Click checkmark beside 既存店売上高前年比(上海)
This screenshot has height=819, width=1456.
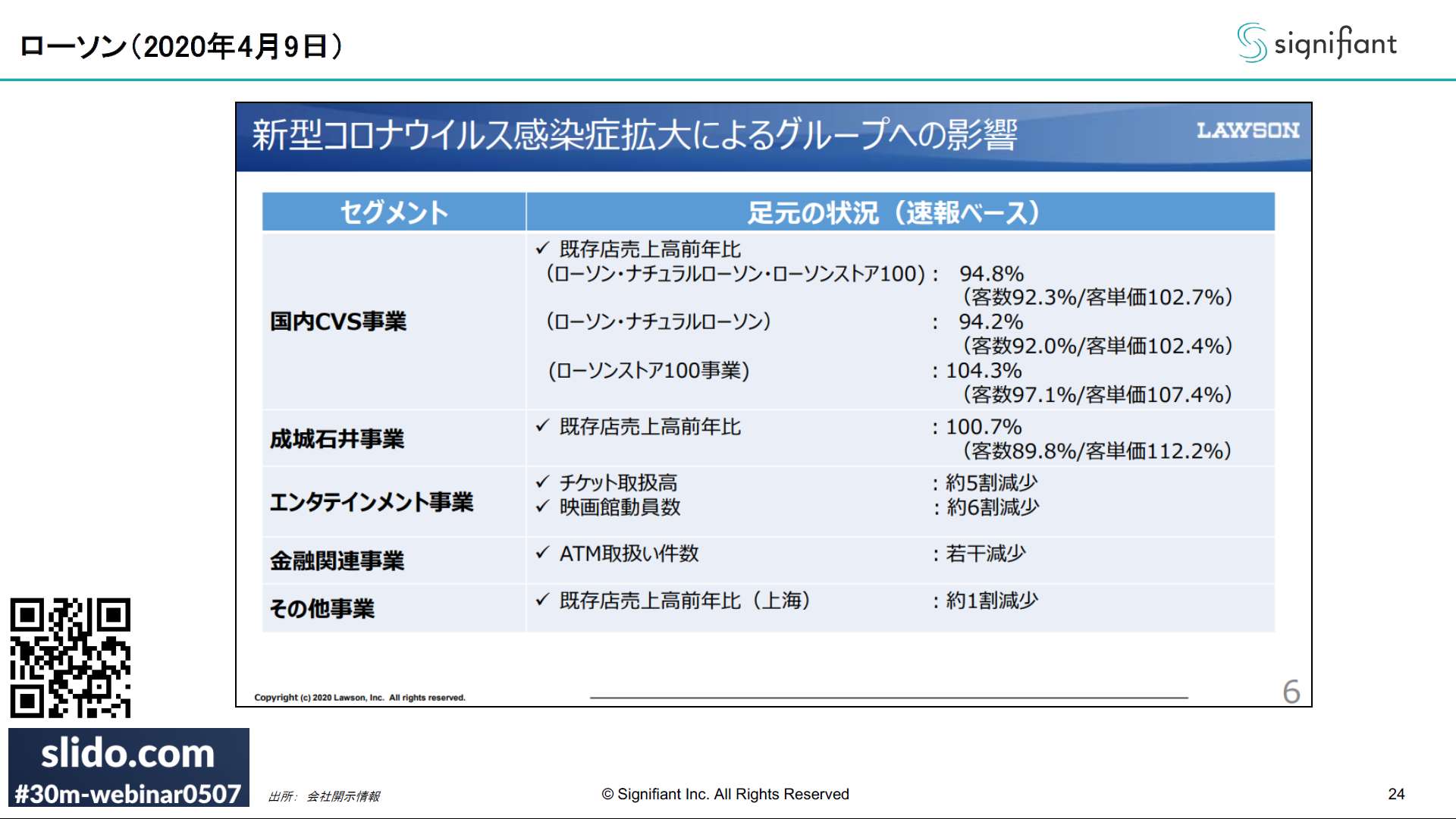(542, 601)
